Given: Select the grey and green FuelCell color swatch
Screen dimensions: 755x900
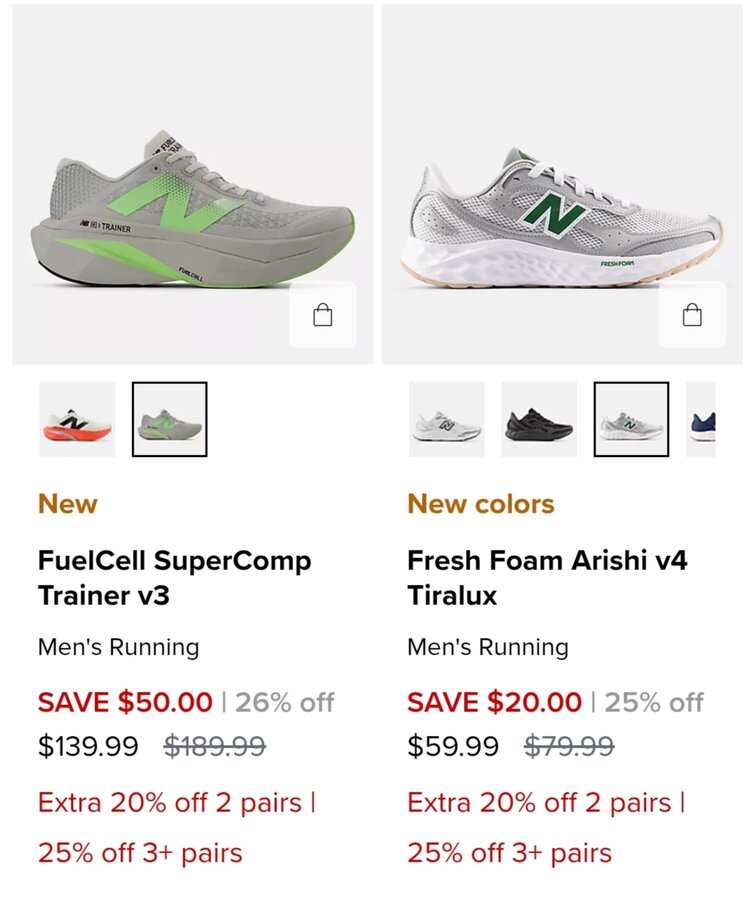Looking at the screenshot, I should click(x=170, y=420).
